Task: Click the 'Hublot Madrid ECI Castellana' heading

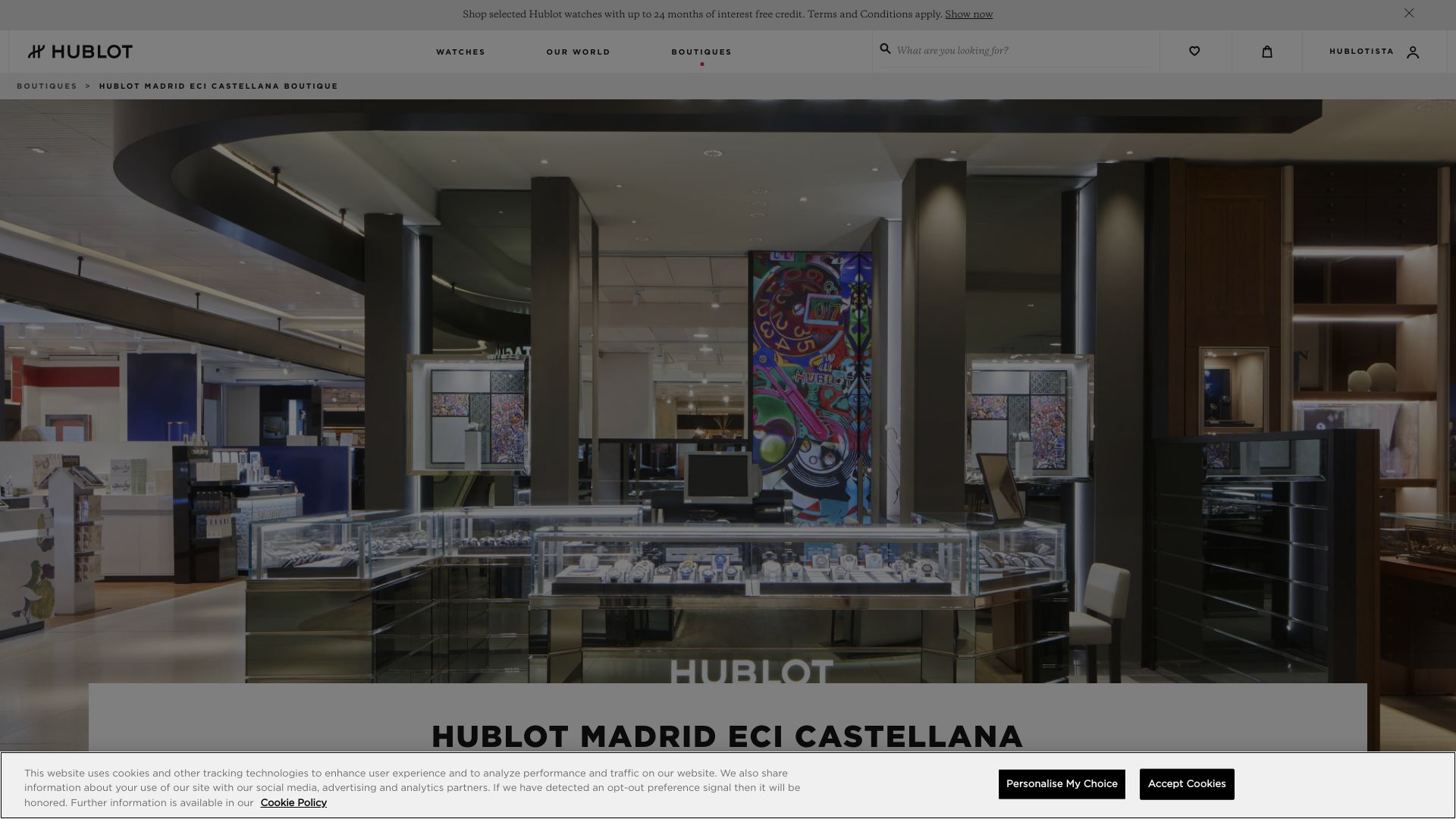Action: tap(727, 736)
